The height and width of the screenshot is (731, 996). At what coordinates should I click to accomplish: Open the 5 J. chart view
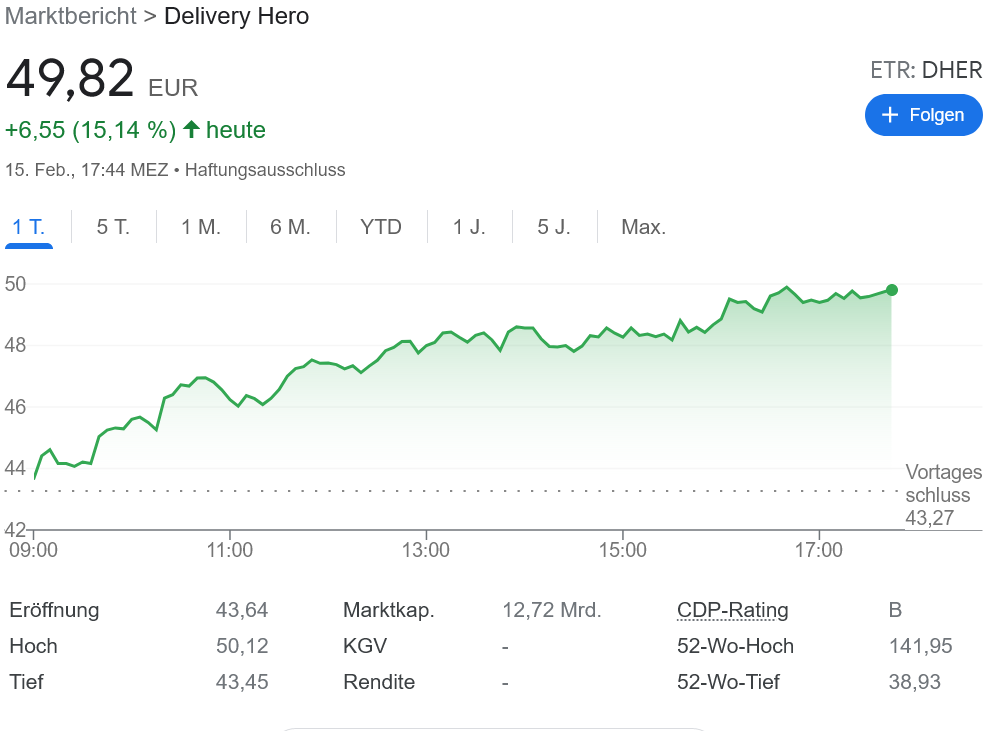(554, 227)
